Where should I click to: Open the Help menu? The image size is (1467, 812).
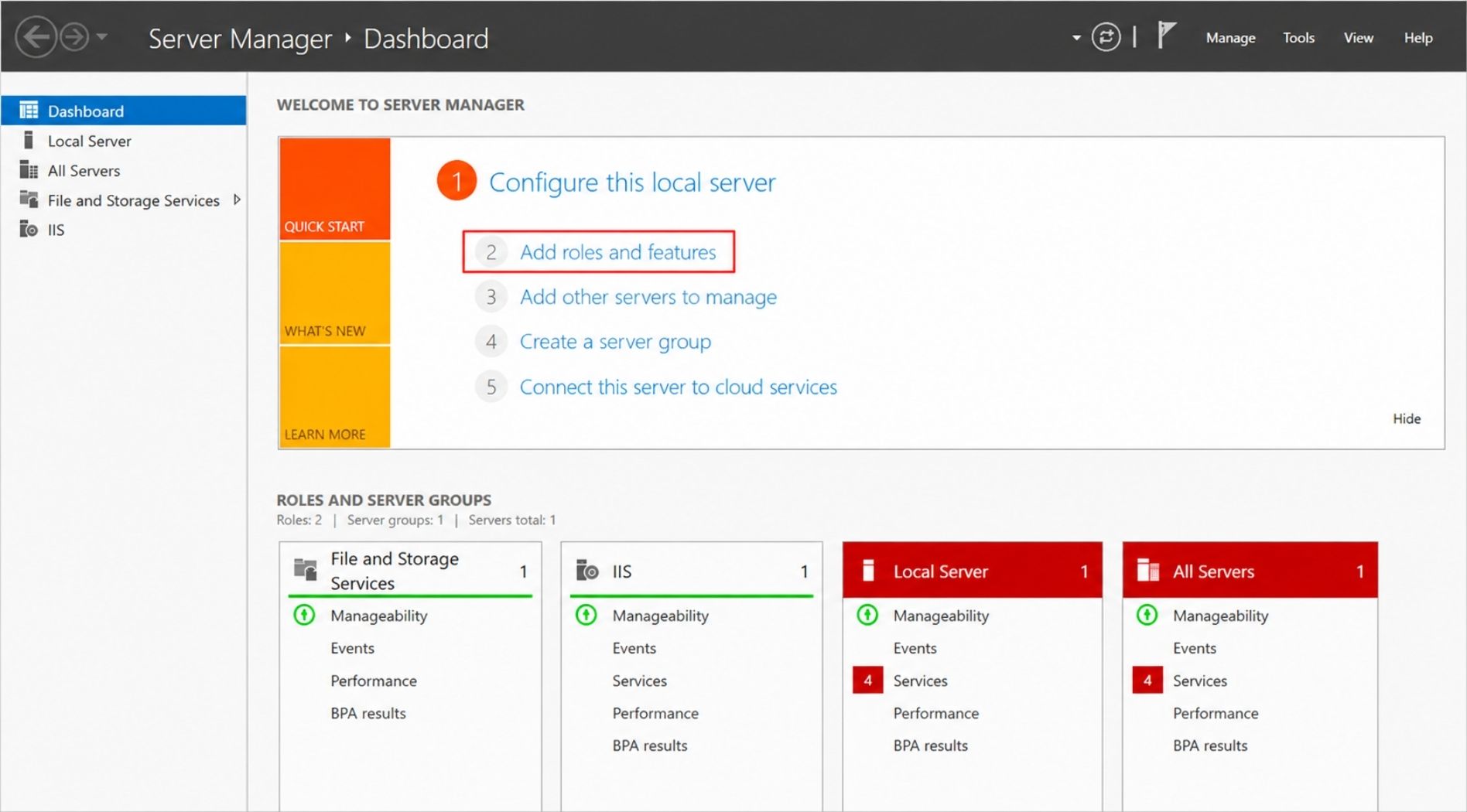[1418, 37]
